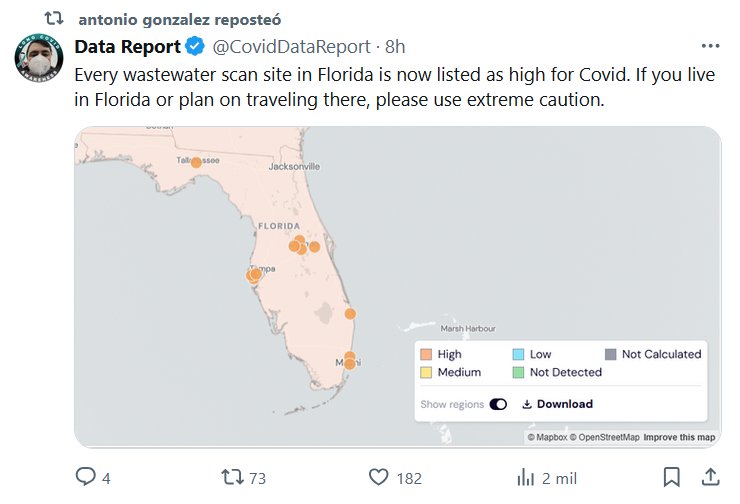Repost this tweet with the retweet icon

coord(233,477)
